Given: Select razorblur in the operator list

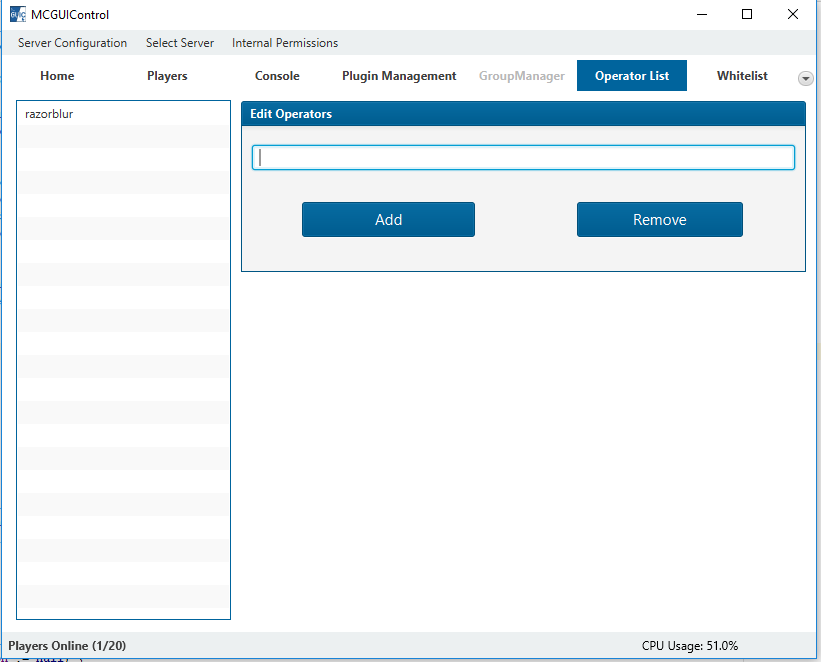Looking at the screenshot, I should [50, 114].
